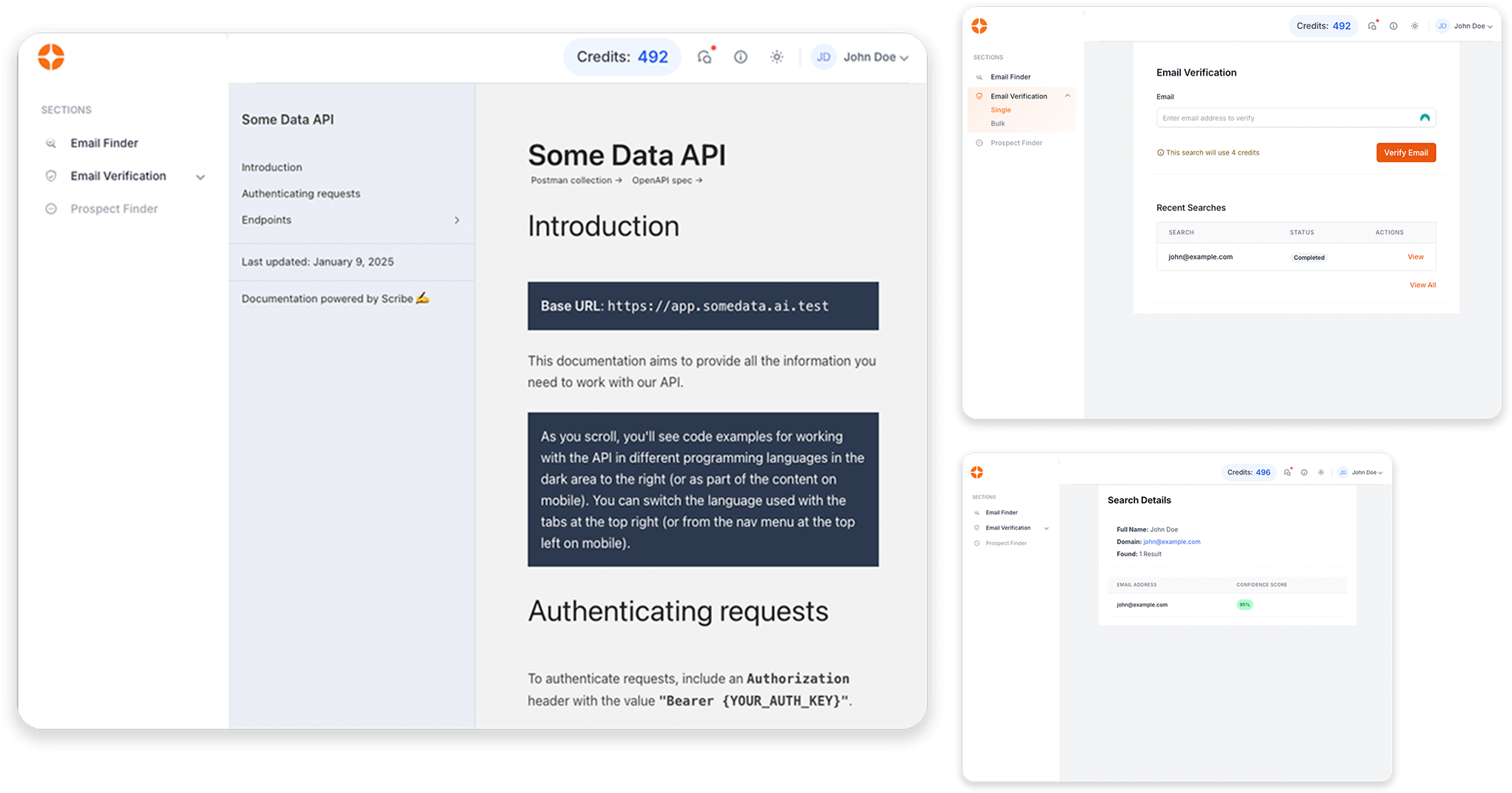
Task: Collapse the expanded Email Verification section chevron
Action: (1068, 96)
